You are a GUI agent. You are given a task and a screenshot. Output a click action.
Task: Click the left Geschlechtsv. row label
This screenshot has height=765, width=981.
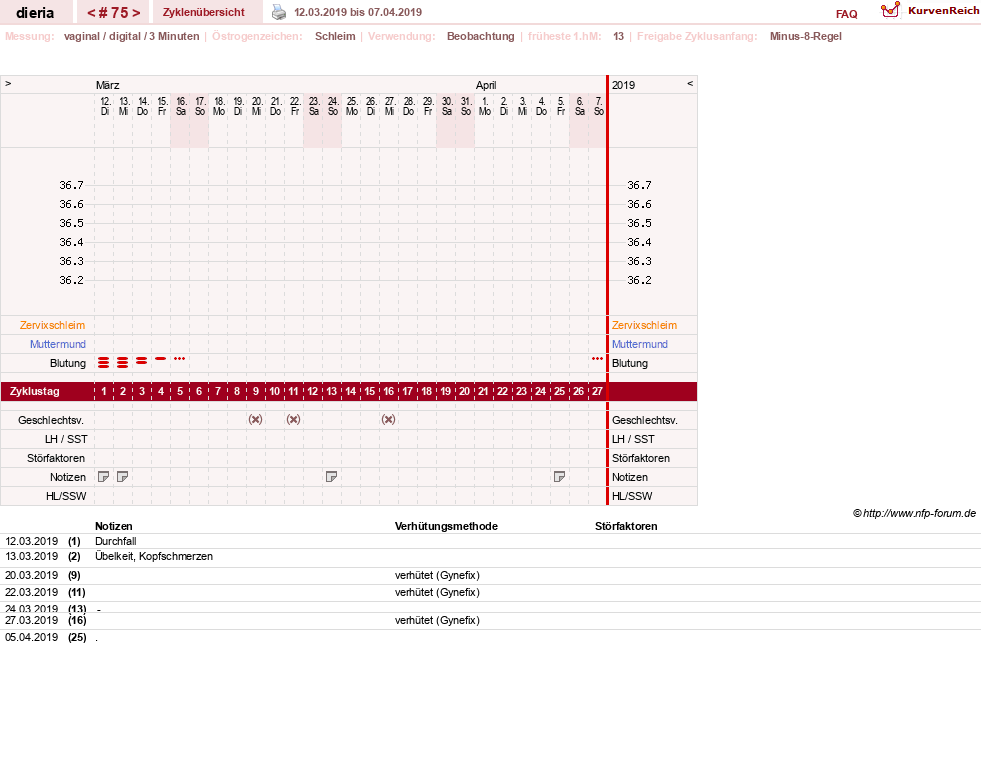[51, 420]
